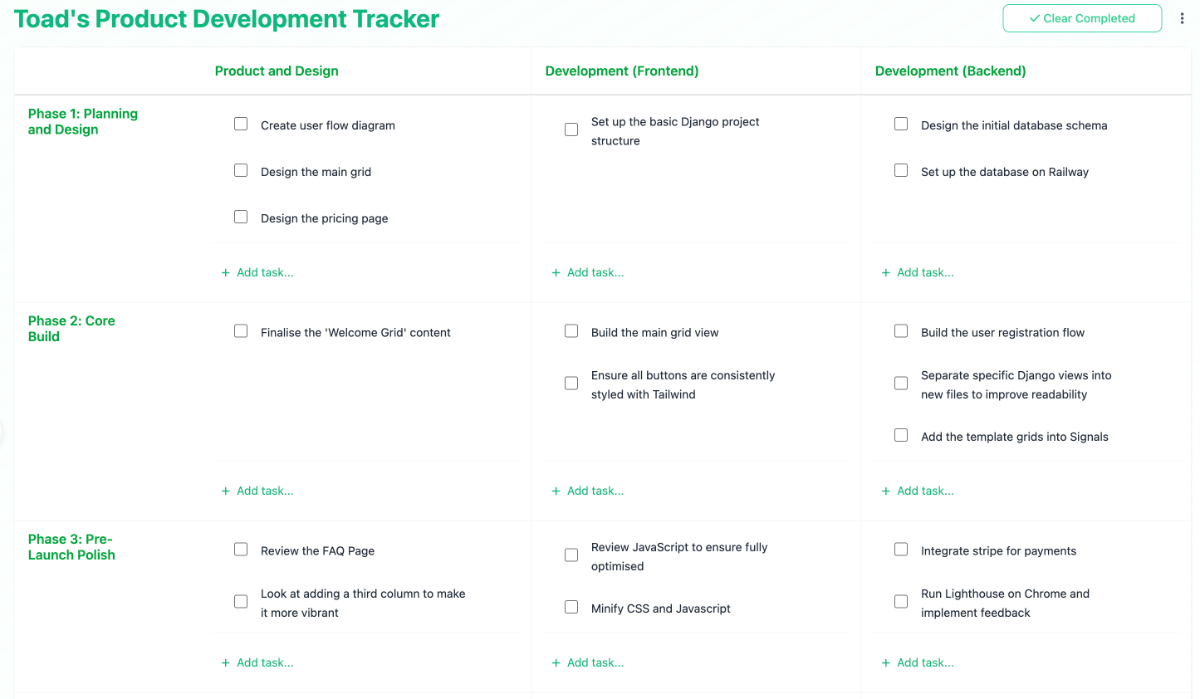The height and width of the screenshot is (699, 1200).
Task: Add task in Phase 1 Frontend column
Action: click(588, 272)
